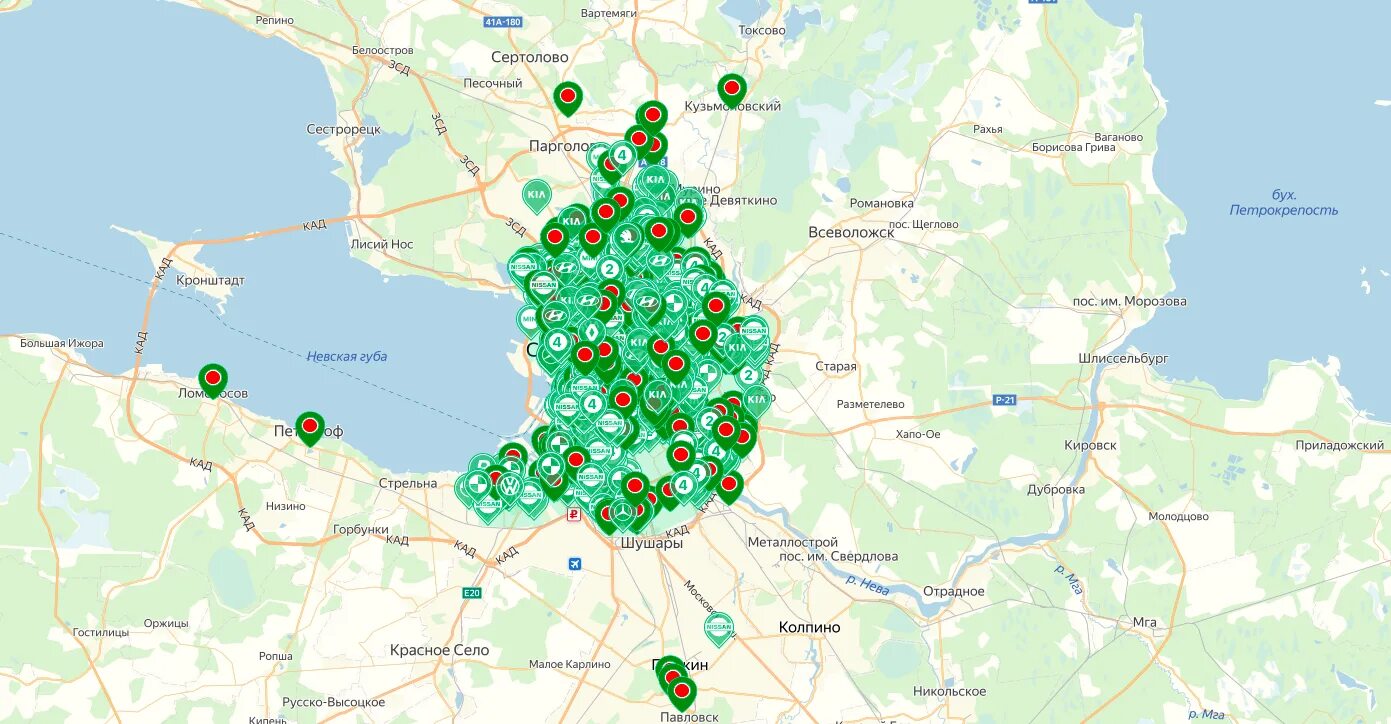Viewport: 1391px width, 724px height.
Task: Expand the 2 cluster marker below Skoda marker
Action: coord(609,269)
